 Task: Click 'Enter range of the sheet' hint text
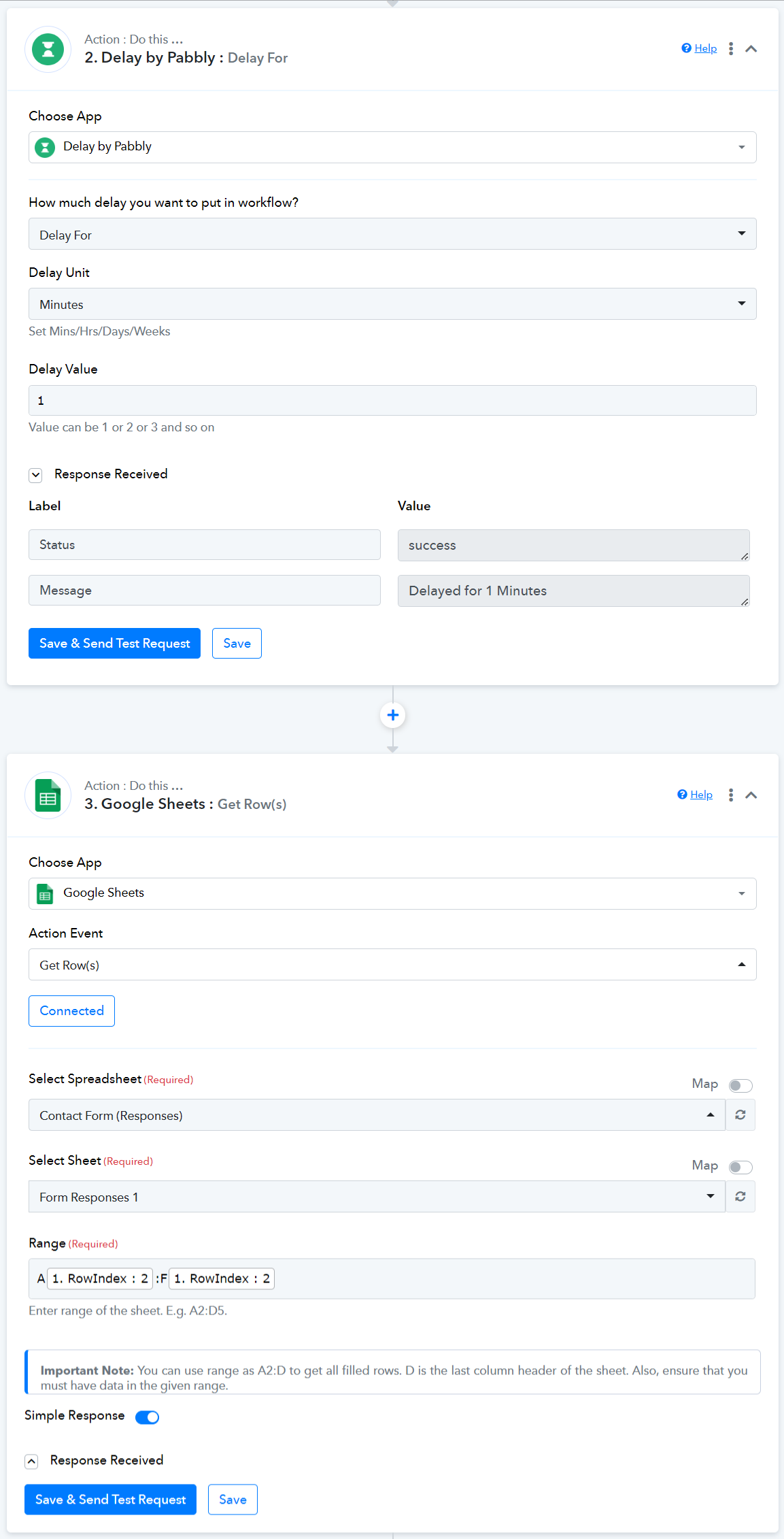point(128,1310)
